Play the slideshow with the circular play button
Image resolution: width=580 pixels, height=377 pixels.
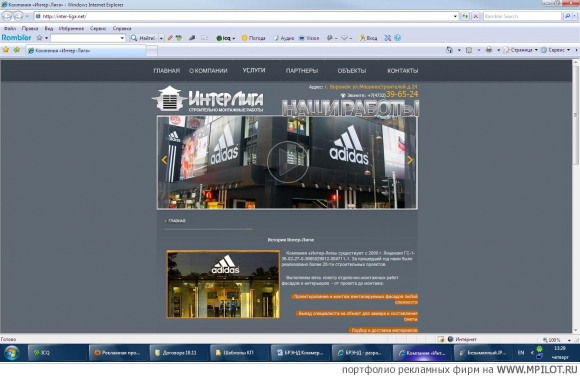[287, 162]
